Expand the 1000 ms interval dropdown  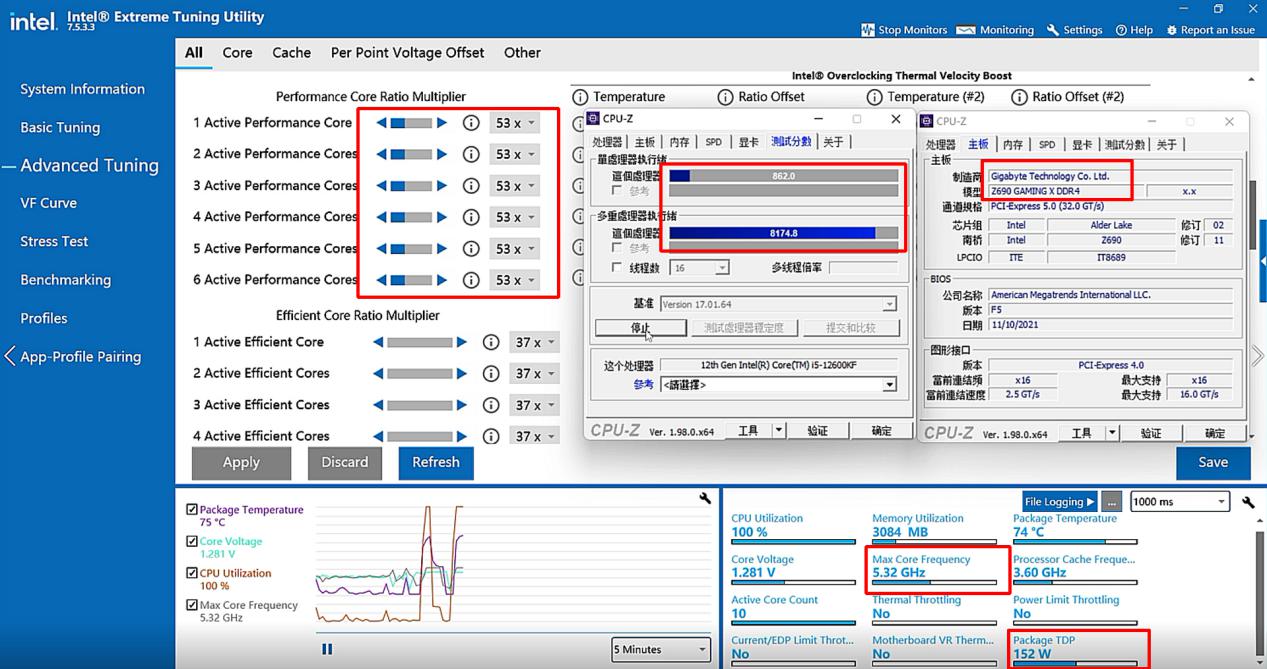point(1179,502)
